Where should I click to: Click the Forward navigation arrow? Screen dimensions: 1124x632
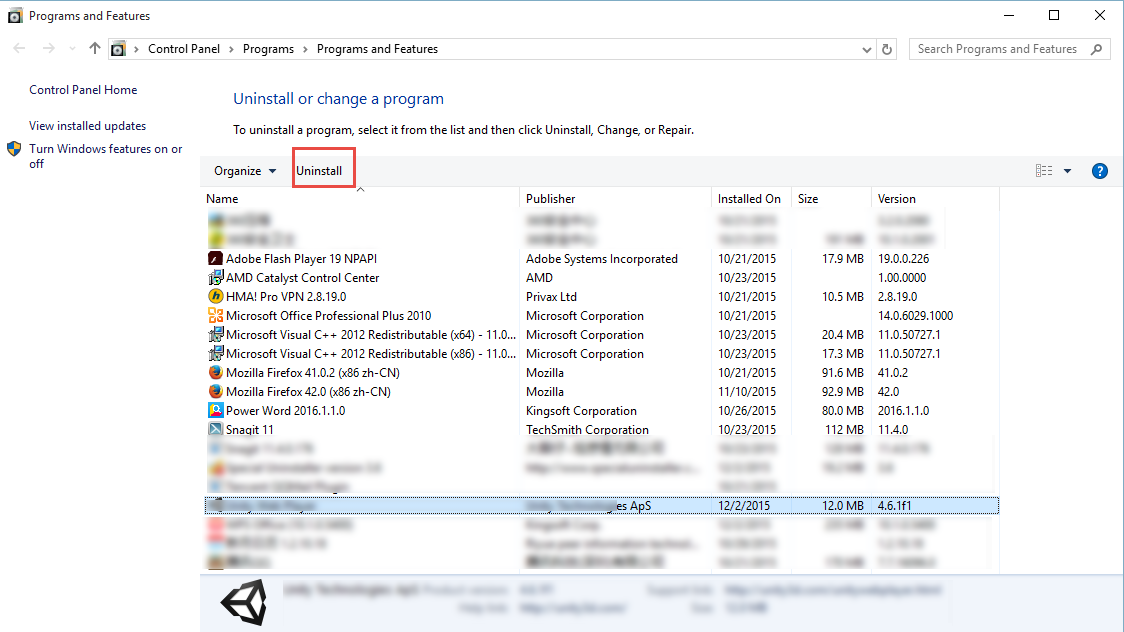48,48
